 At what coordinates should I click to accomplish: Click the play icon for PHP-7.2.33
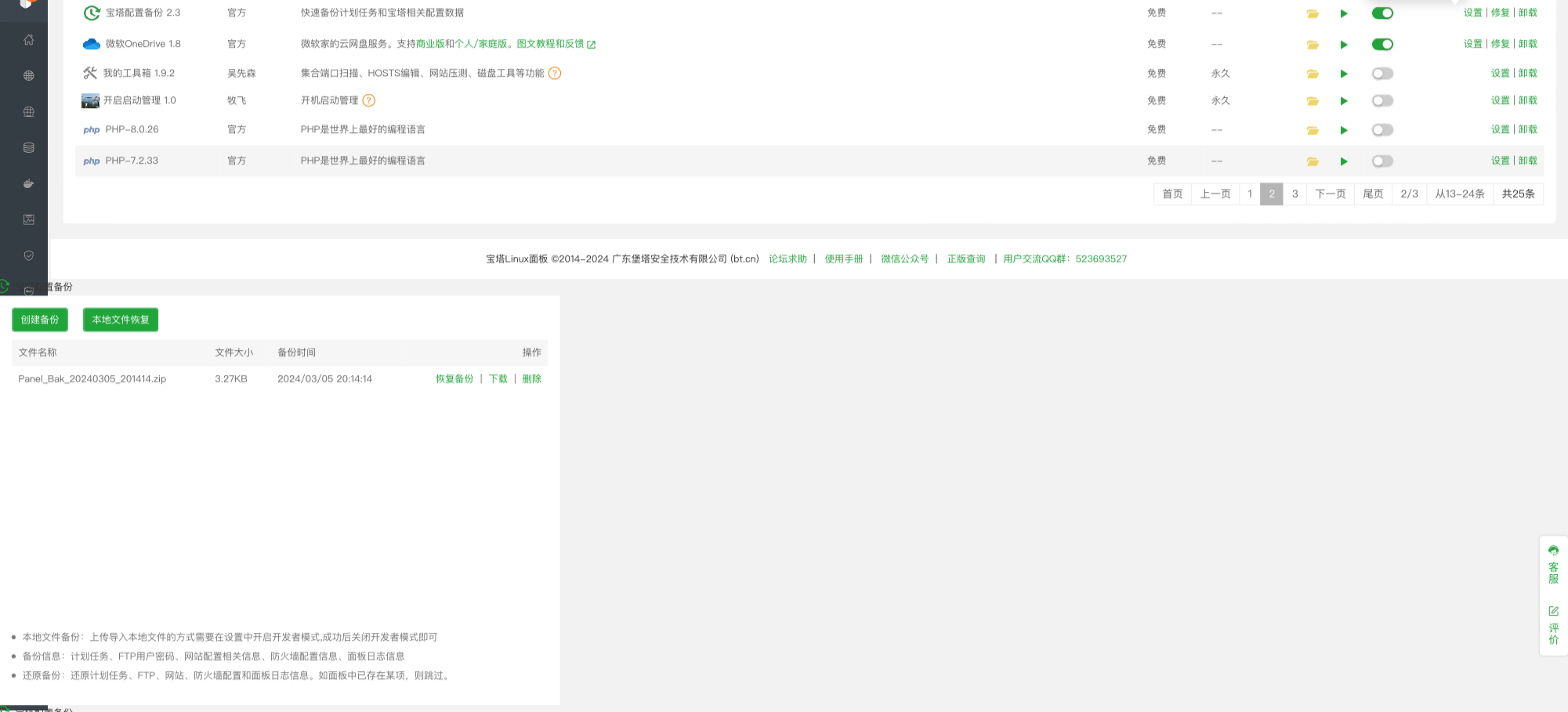tap(1344, 161)
